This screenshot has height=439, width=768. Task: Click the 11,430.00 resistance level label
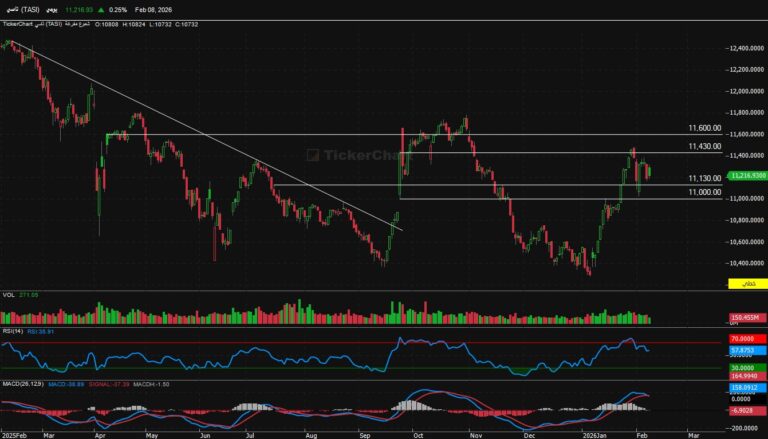(704, 147)
